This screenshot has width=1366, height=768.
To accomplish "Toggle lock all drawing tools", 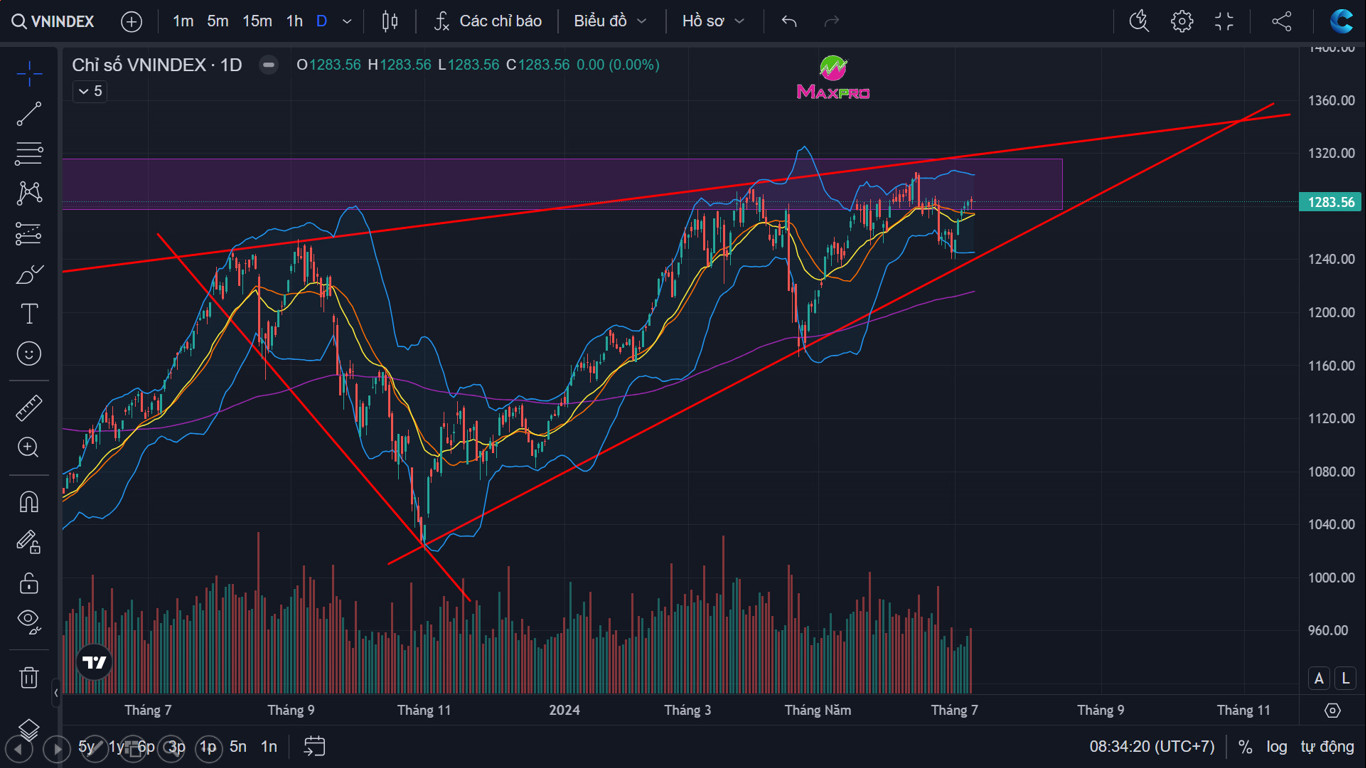I will point(29,582).
